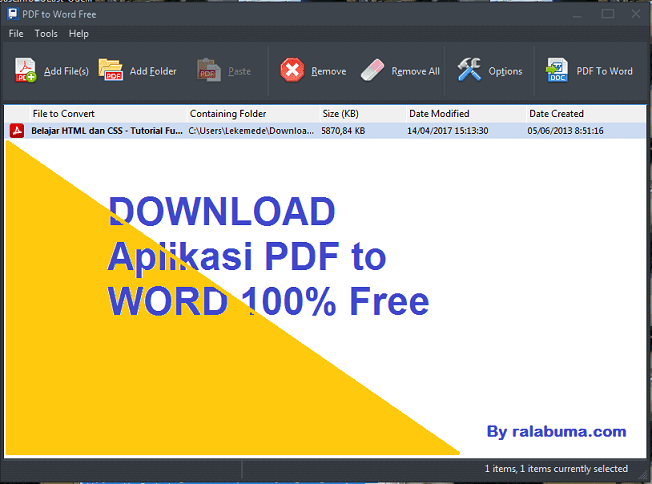Click the Add Folder label
This screenshot has width=652, height=484.
point(153,71)
